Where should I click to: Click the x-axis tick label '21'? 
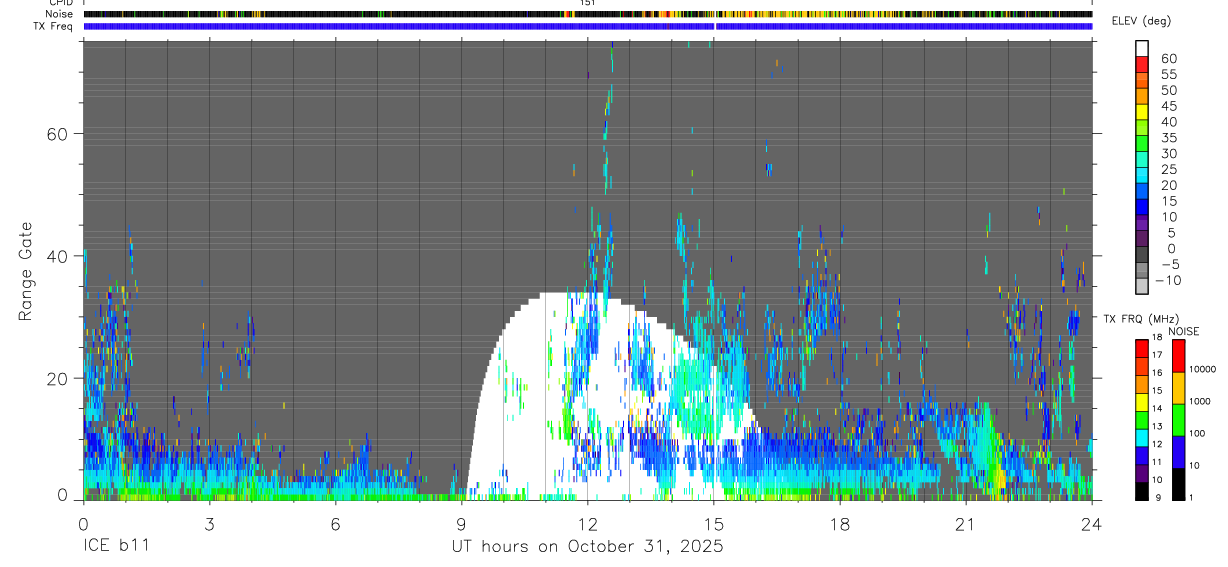966,525
